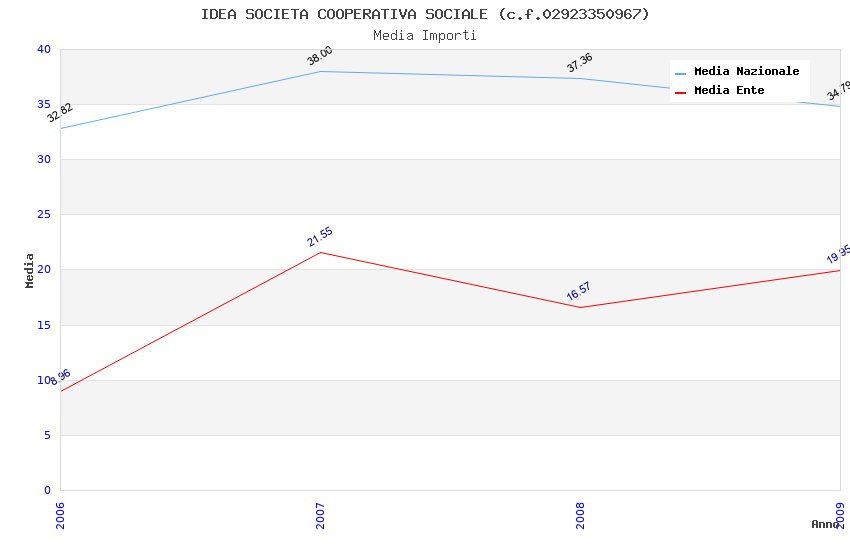Click the 2008 x-axis year label

pos(580,515)
